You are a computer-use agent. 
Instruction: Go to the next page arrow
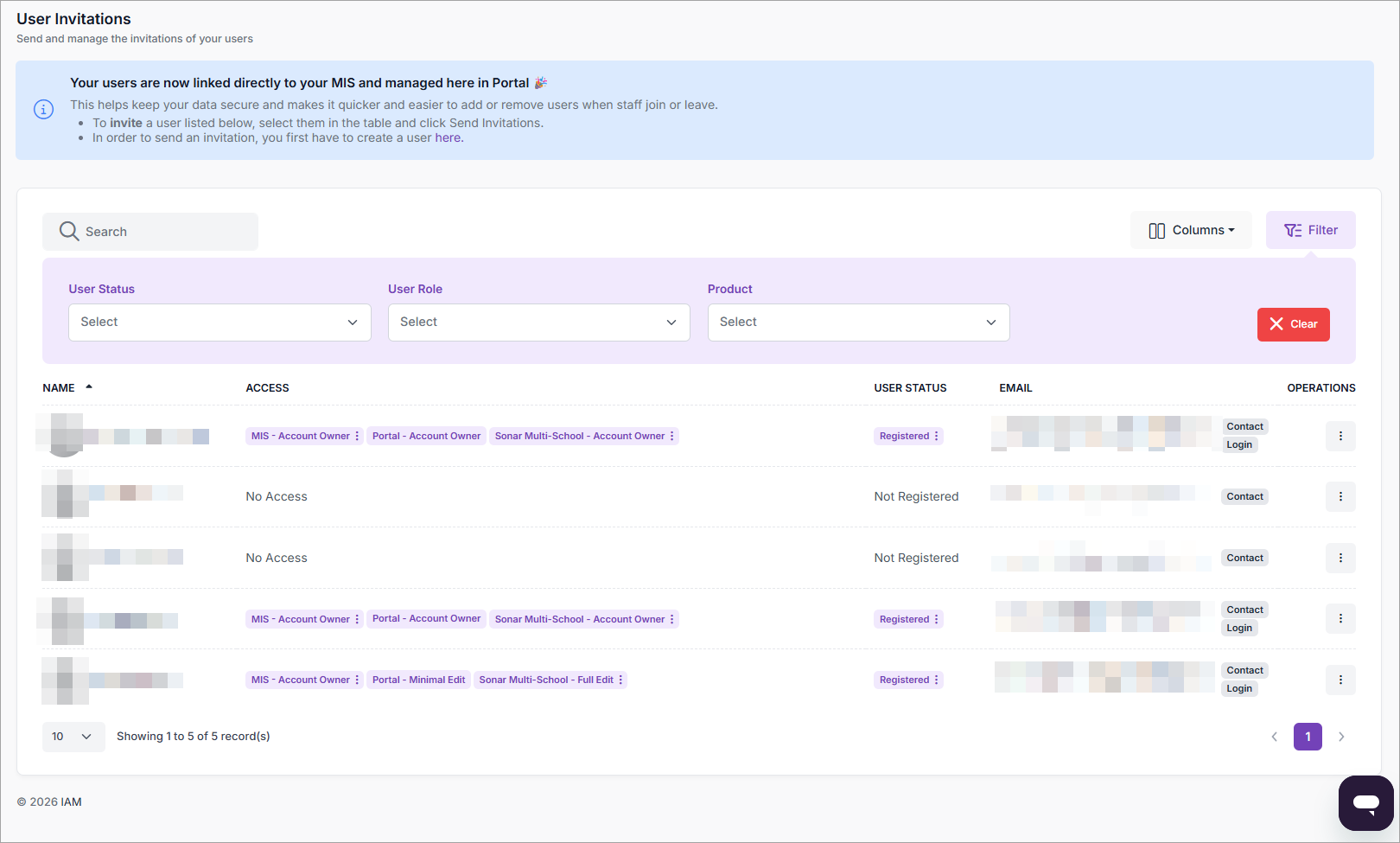(1341, 737)
